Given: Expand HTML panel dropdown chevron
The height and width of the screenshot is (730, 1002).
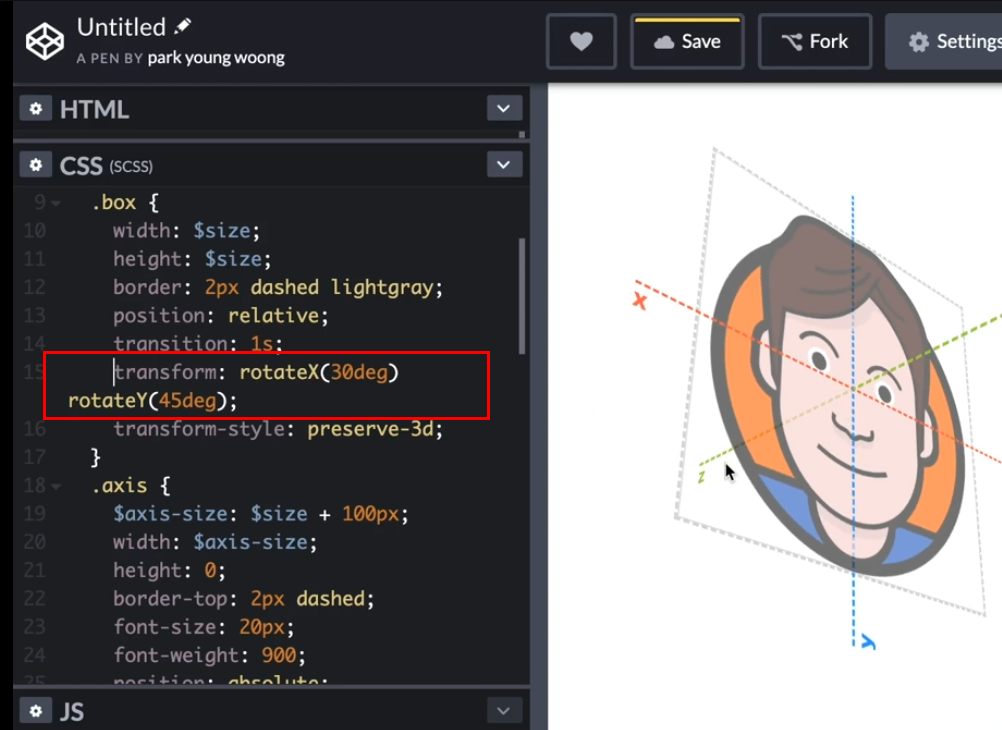Looking at the screenshot, I should click(504, 109).
